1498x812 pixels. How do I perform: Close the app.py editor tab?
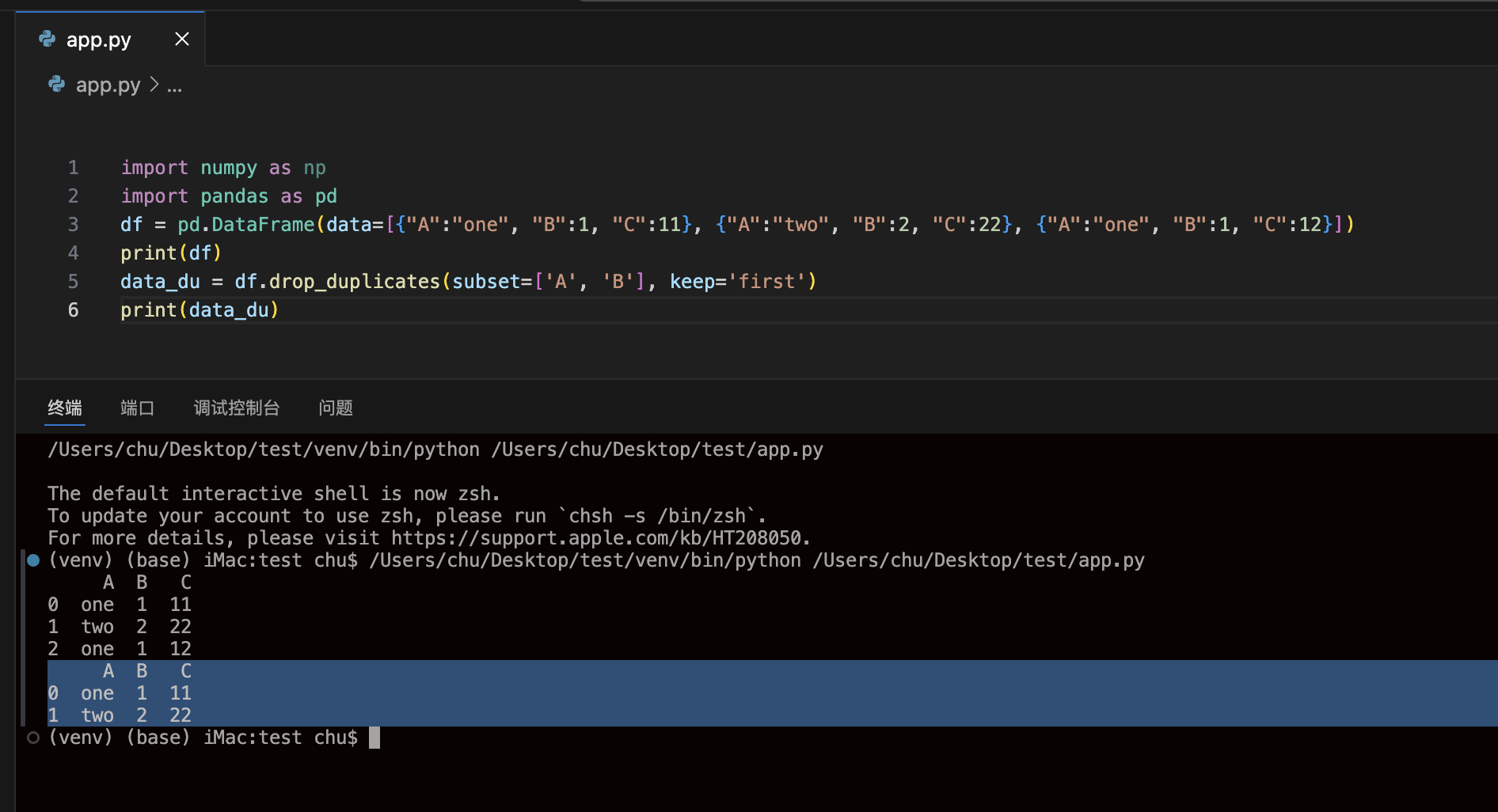[182, 39]
